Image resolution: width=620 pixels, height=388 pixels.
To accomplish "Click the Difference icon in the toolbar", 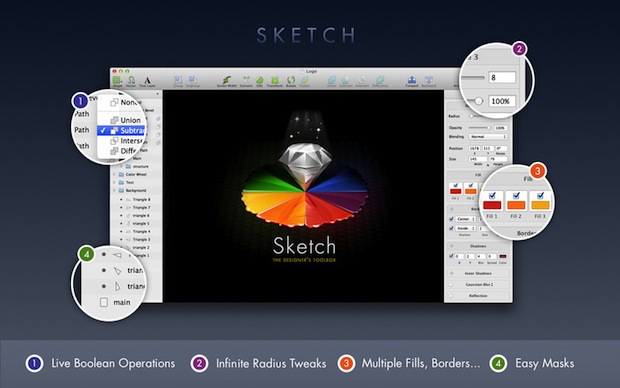I will pyautogui.click(x=380, y=81).
